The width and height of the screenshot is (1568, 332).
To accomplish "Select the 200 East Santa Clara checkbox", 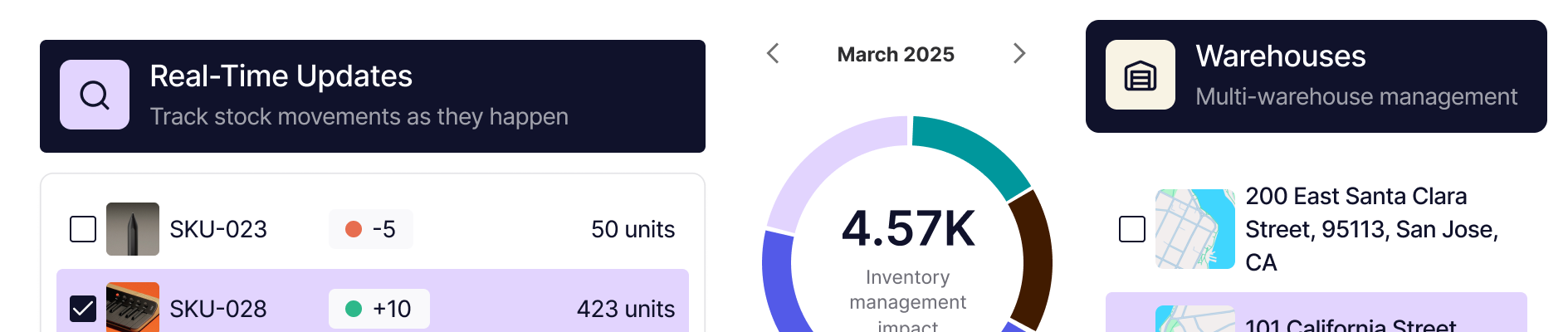I will pyautogui.click(x=1132, y=229).
